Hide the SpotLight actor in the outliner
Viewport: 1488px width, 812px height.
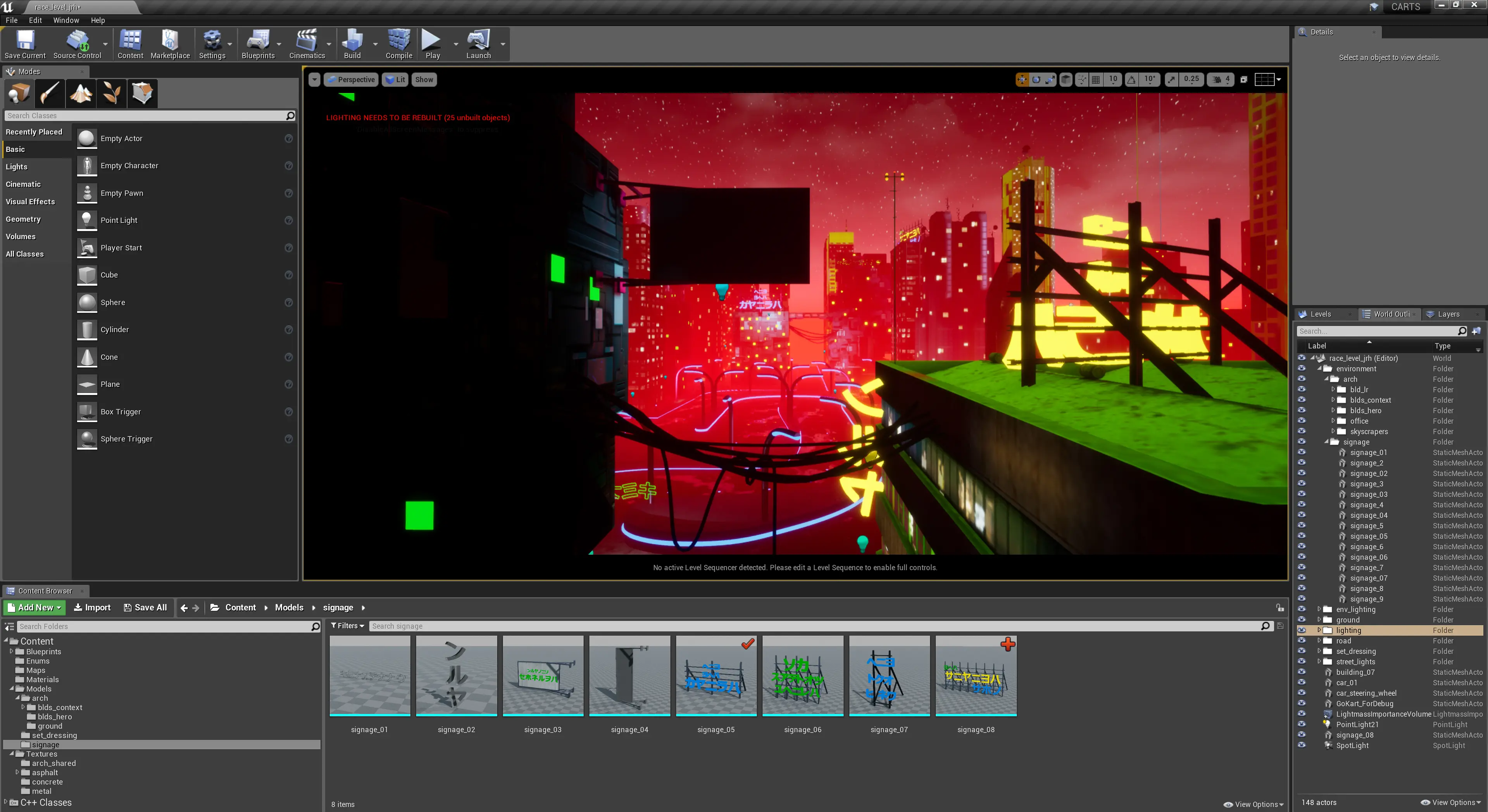[1302, 745]
